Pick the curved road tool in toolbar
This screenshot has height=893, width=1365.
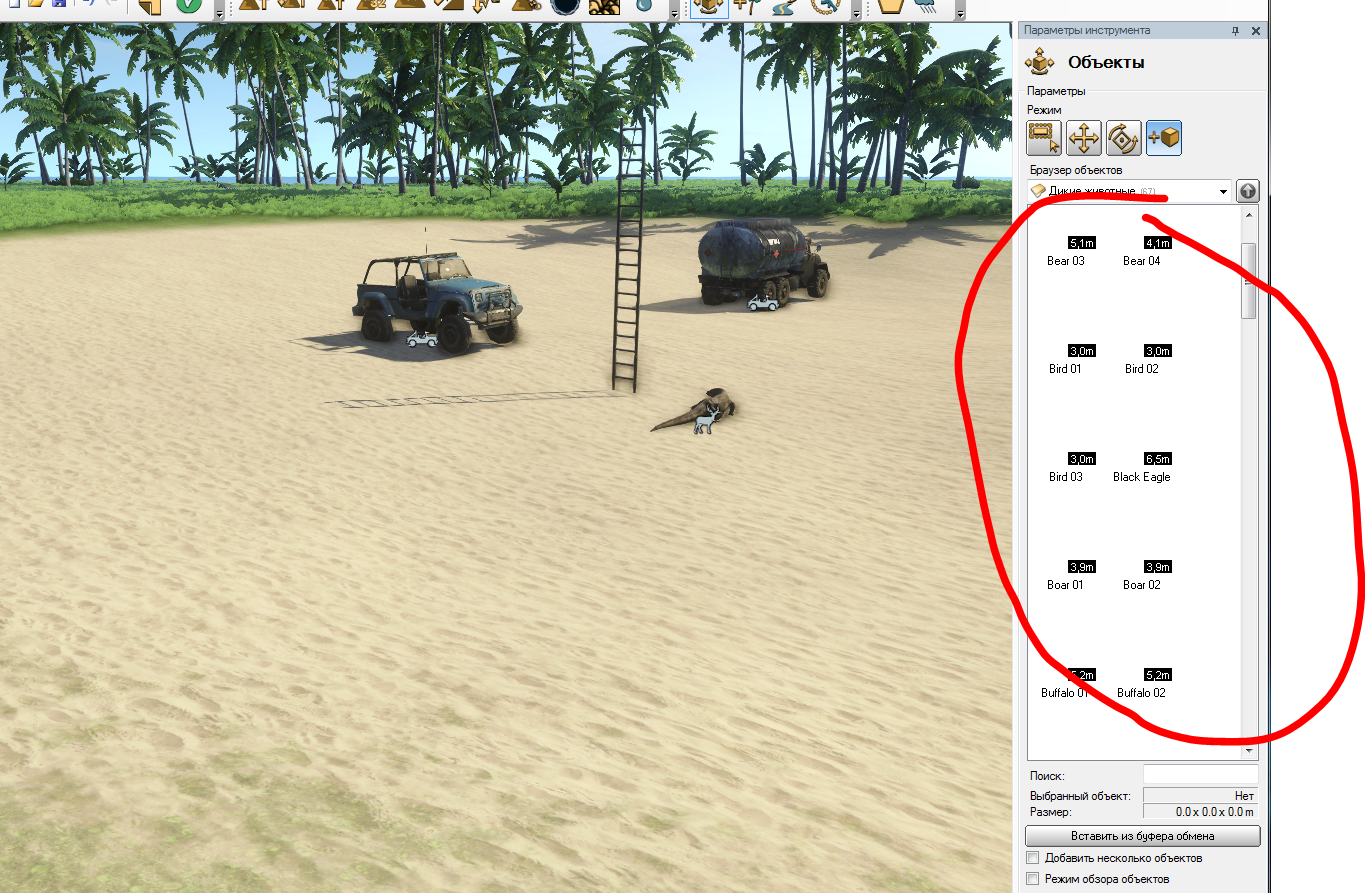pyautogui.click(x=784, y=8)
